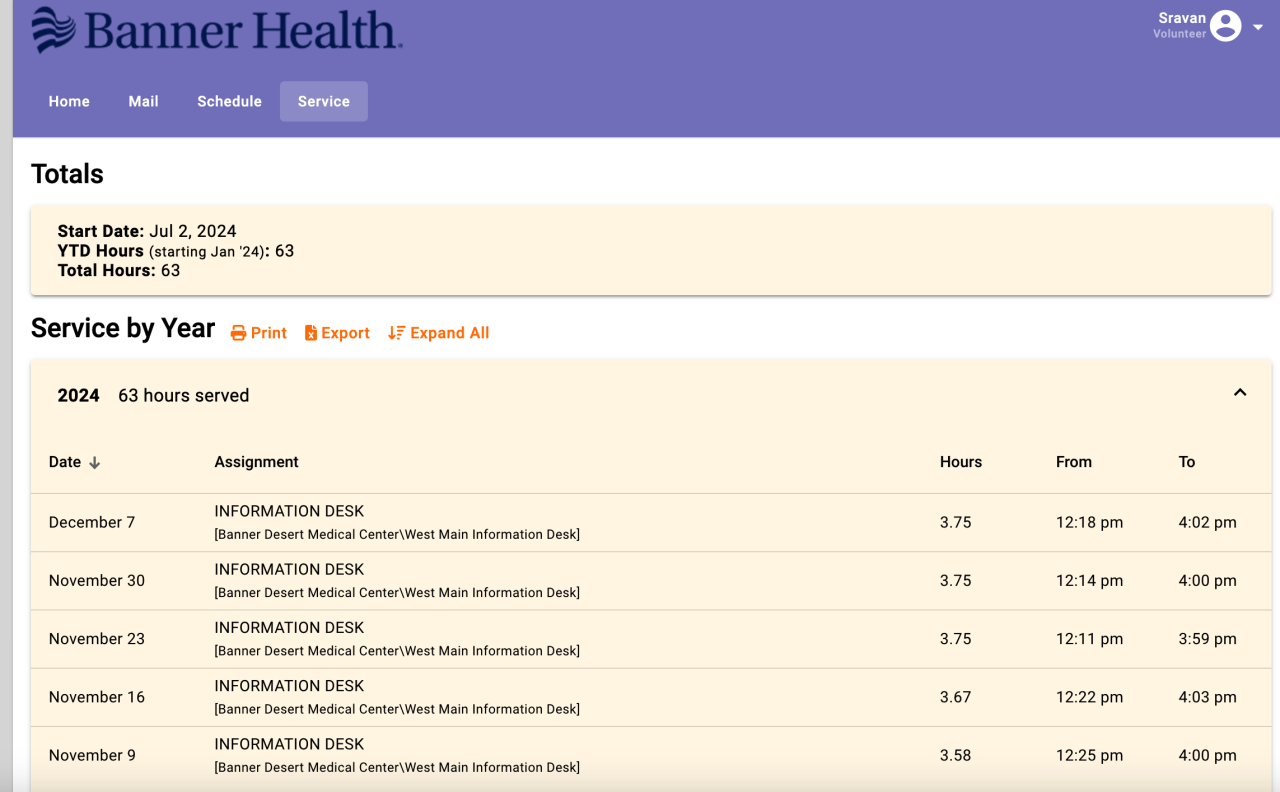Click the printer icon beside Print
1280x792 pixels.
pyautogui.click(x=238, y=333)
